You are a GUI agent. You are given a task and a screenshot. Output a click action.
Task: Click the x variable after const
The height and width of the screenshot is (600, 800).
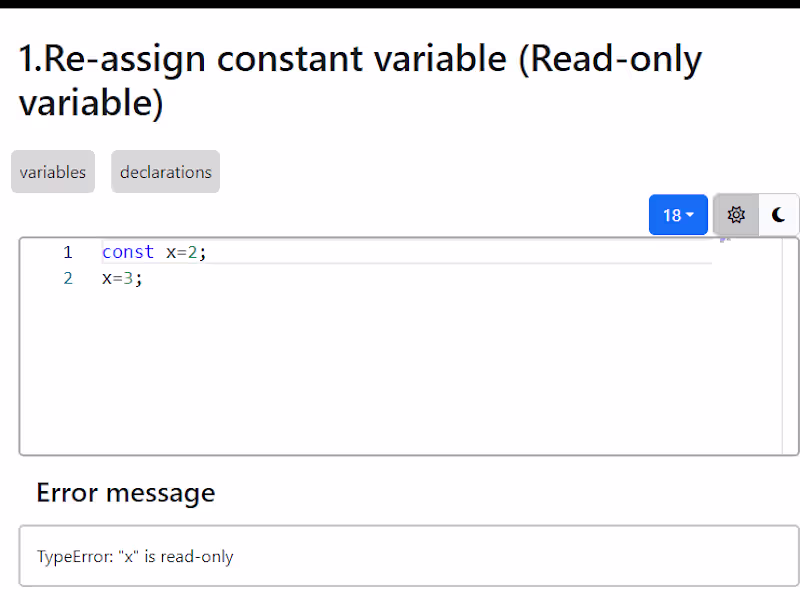(x=171, y=252)
